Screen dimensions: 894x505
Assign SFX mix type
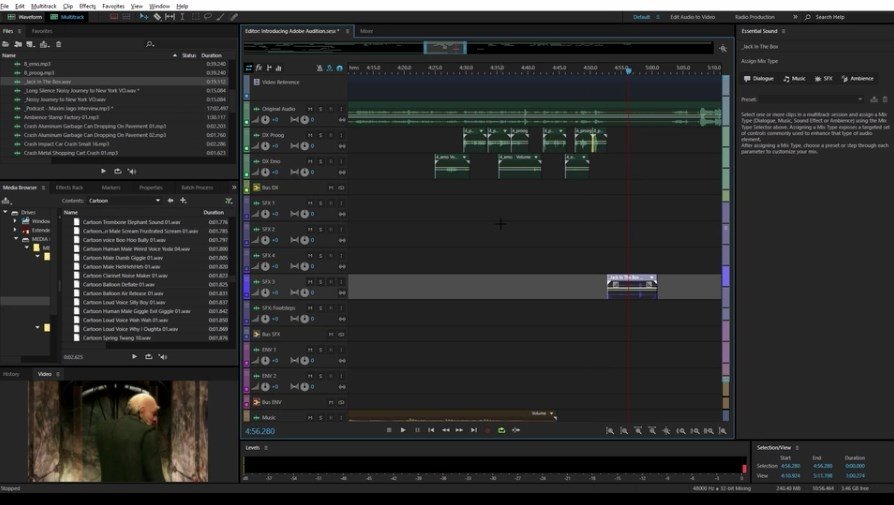(824, 79)
